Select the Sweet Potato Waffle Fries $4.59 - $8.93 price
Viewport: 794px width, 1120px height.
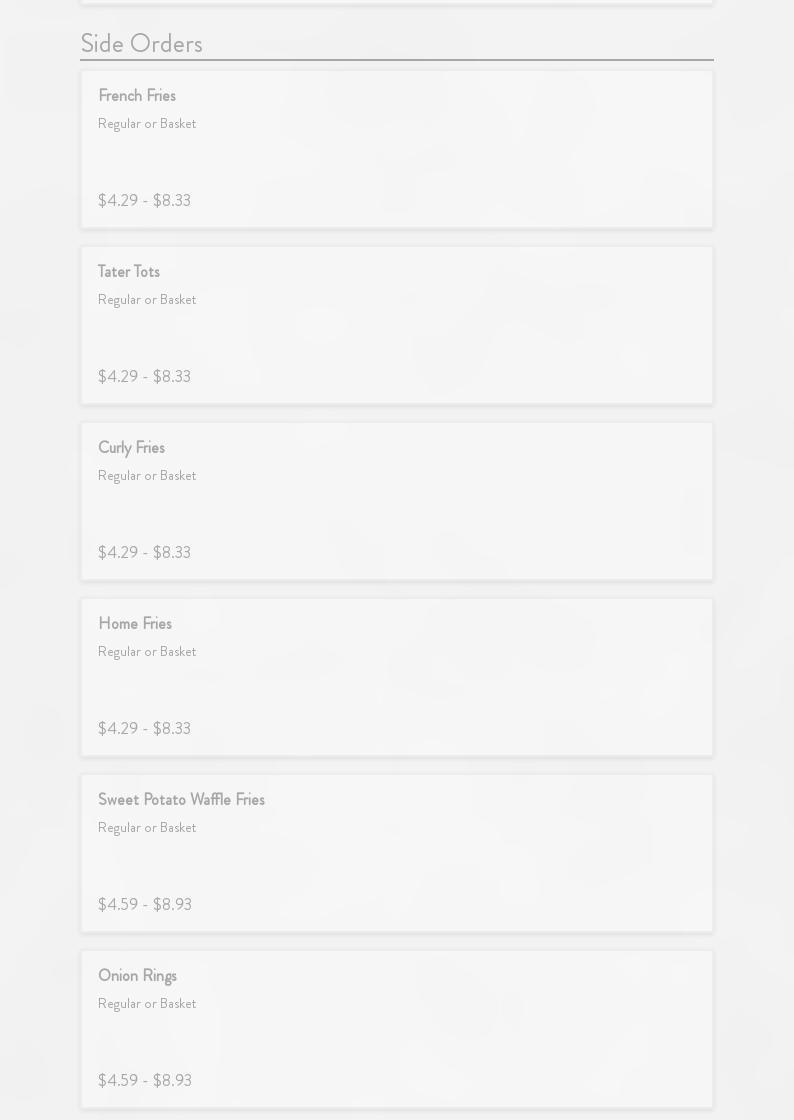click(x=145, y=905)
